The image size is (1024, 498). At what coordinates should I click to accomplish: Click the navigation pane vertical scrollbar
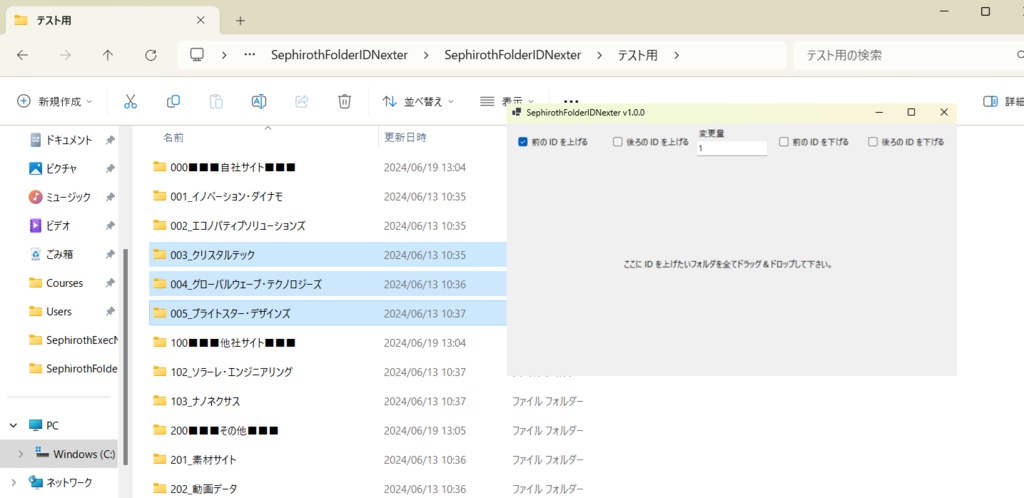click(125, 356)
